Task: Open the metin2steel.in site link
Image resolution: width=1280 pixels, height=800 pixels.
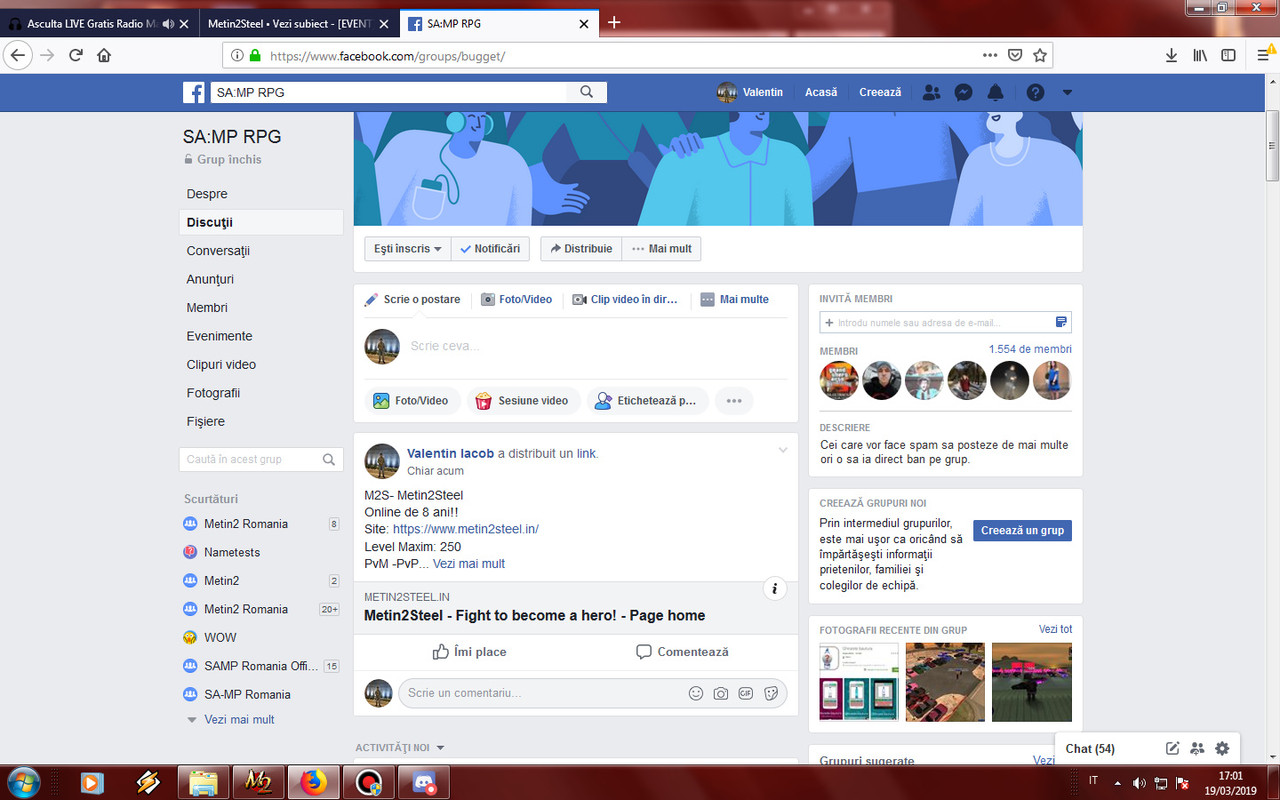Action: [466, 529]
